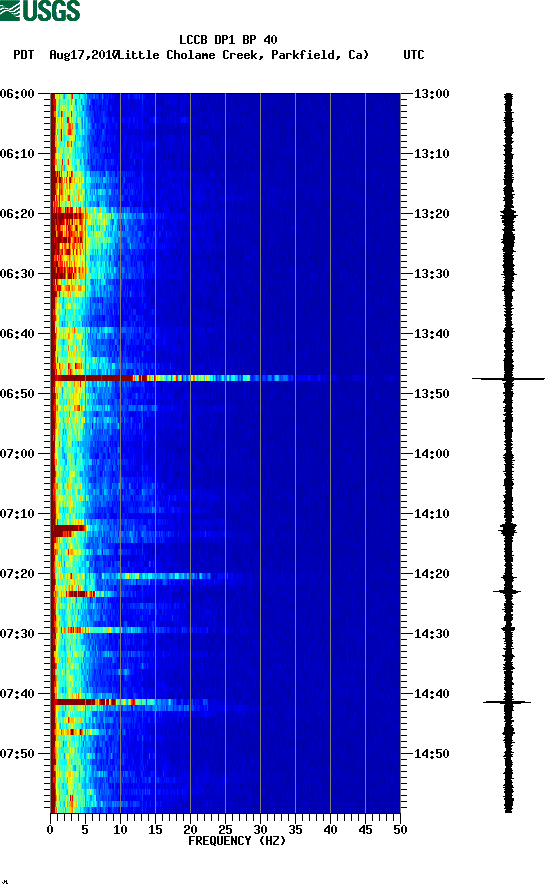The width and height of the screenshot is (552, 893).
Task: Click the 45 Hz frequency axis label
Action: [x=365, y=830]
